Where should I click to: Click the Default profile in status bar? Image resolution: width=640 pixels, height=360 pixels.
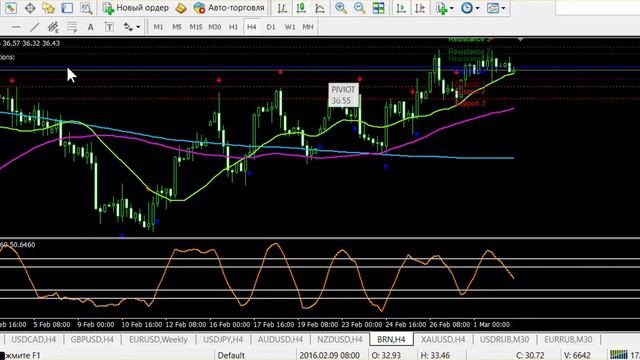(231, 355)
